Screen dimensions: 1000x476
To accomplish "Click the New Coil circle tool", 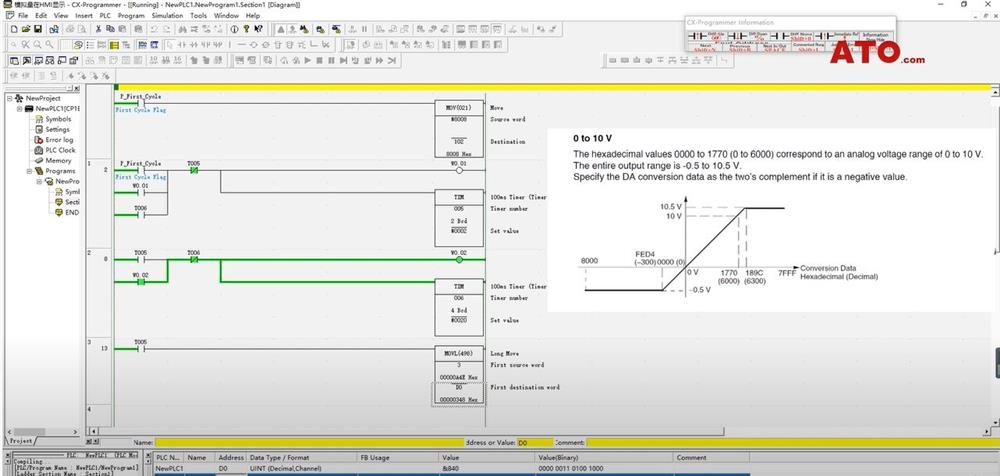I will pos(253,45).
